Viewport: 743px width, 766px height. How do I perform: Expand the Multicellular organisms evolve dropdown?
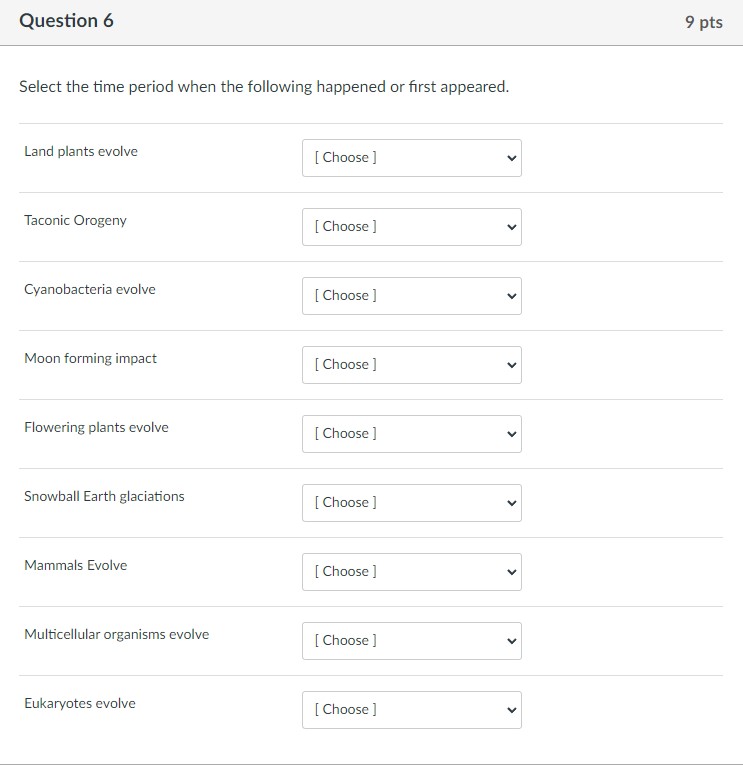pos(411,641)
